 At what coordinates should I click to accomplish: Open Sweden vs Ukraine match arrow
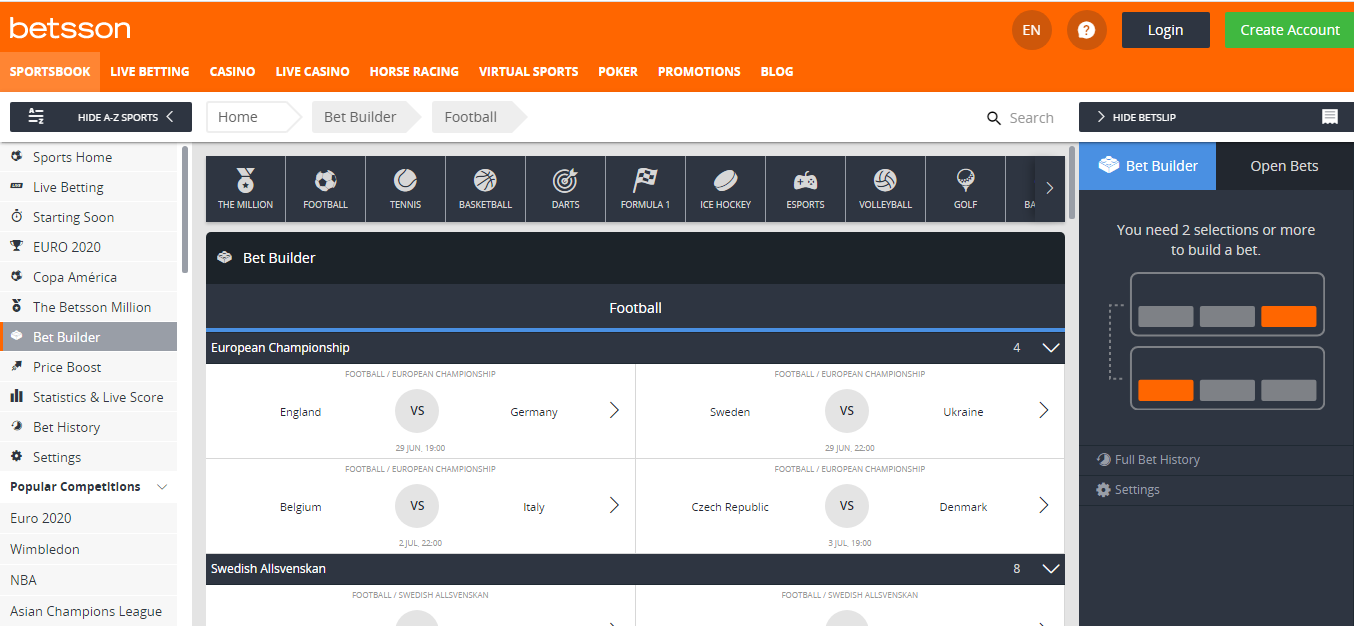click(x=1043, y=410)
